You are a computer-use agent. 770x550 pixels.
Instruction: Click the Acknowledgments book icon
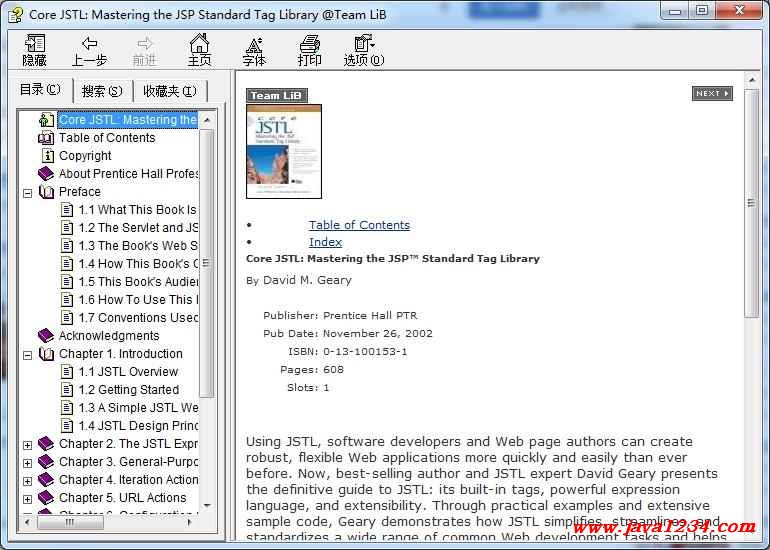(x=46, y=336)
